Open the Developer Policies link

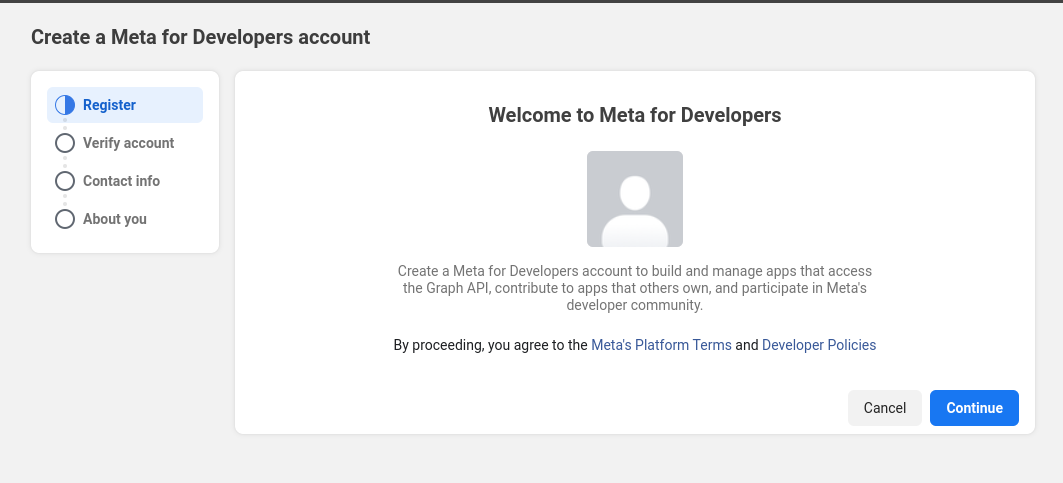point(818,345)
